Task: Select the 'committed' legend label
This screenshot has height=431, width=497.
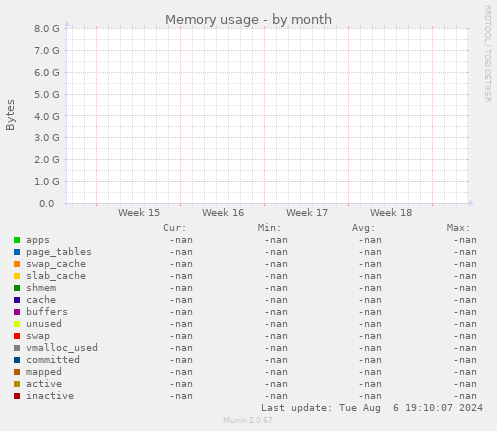Action: 53,360
